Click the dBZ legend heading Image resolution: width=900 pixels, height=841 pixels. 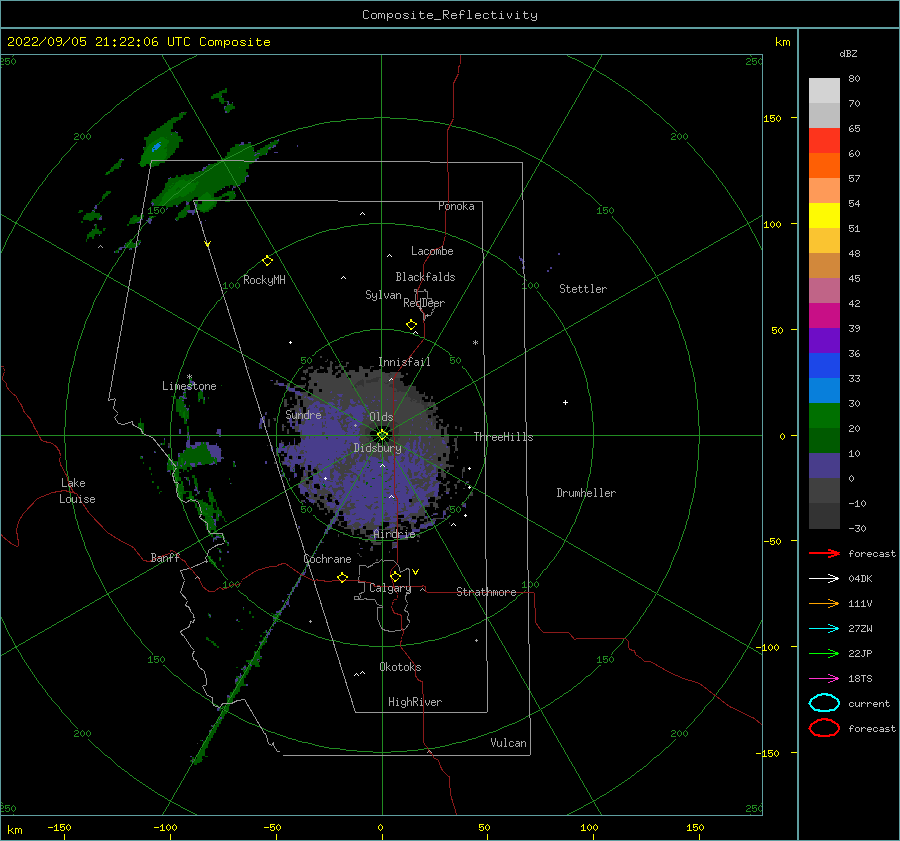(848, 53)
